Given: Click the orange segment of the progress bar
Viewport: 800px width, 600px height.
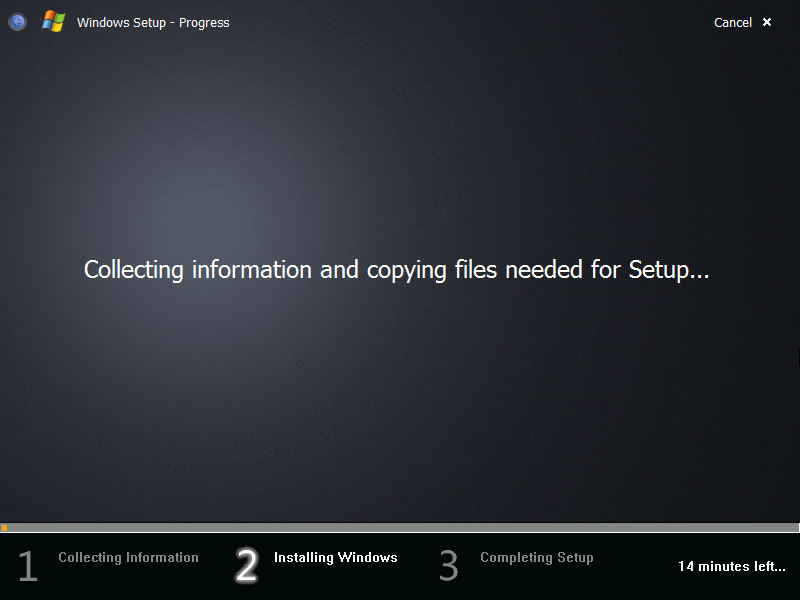Looking at the screenshot, I should [x=4, y=528].
